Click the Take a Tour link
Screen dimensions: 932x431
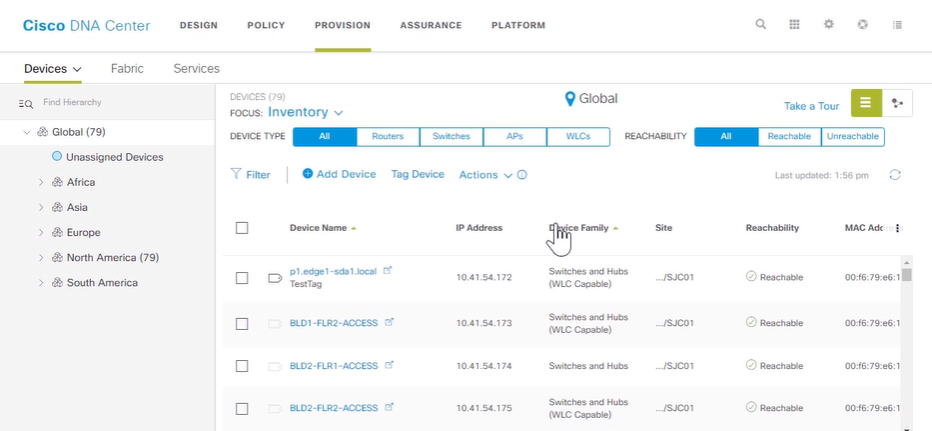point(811,106)
